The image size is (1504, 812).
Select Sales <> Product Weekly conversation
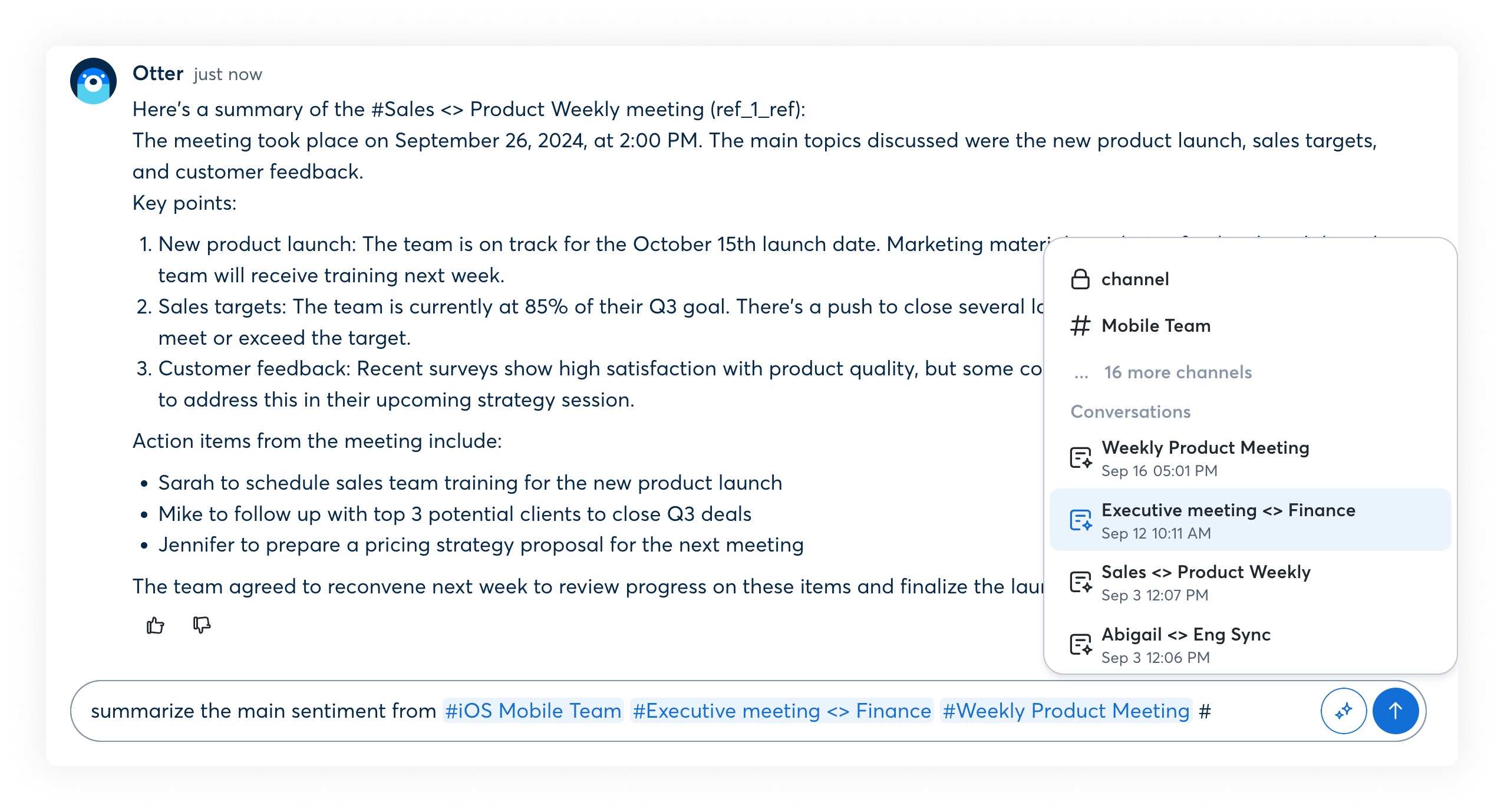pyautogui.click(x=1250, y=582)
